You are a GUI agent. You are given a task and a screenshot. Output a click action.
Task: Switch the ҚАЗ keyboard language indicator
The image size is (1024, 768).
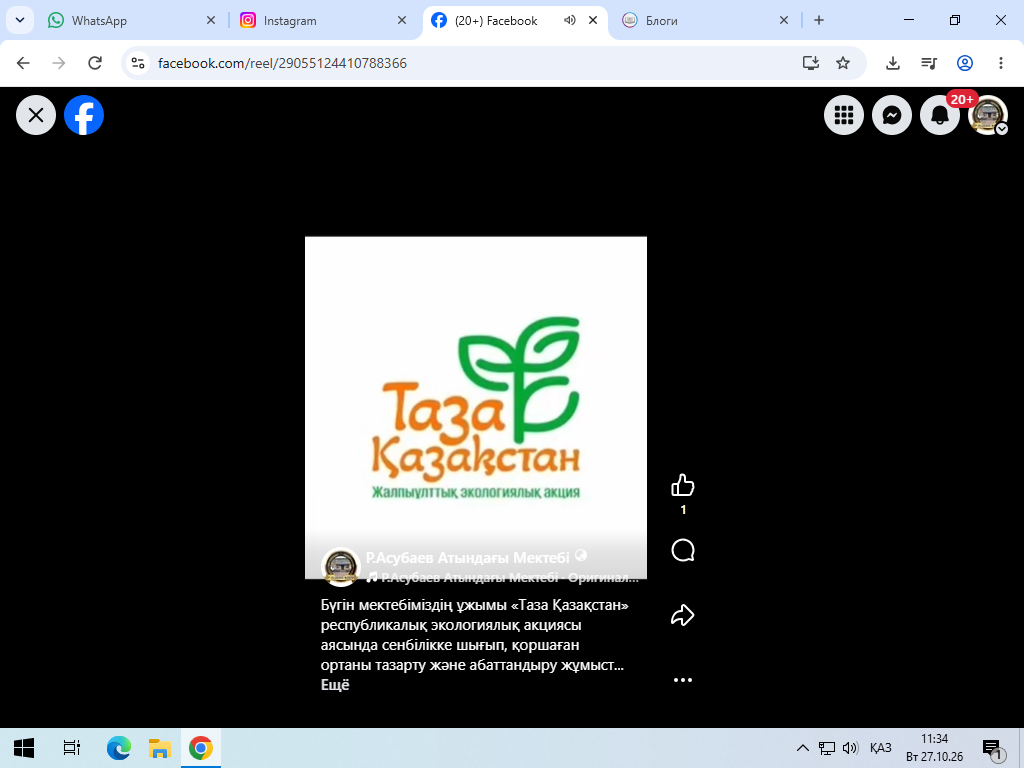(880, 748)
